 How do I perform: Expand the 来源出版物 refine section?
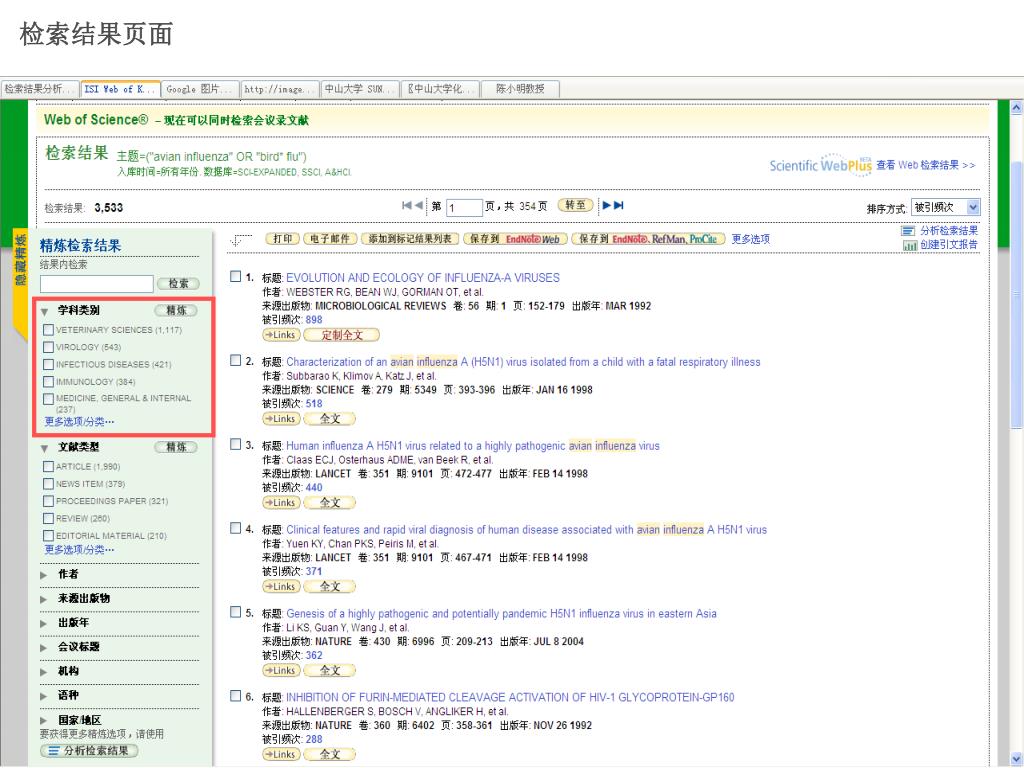[x=44, y=599]
